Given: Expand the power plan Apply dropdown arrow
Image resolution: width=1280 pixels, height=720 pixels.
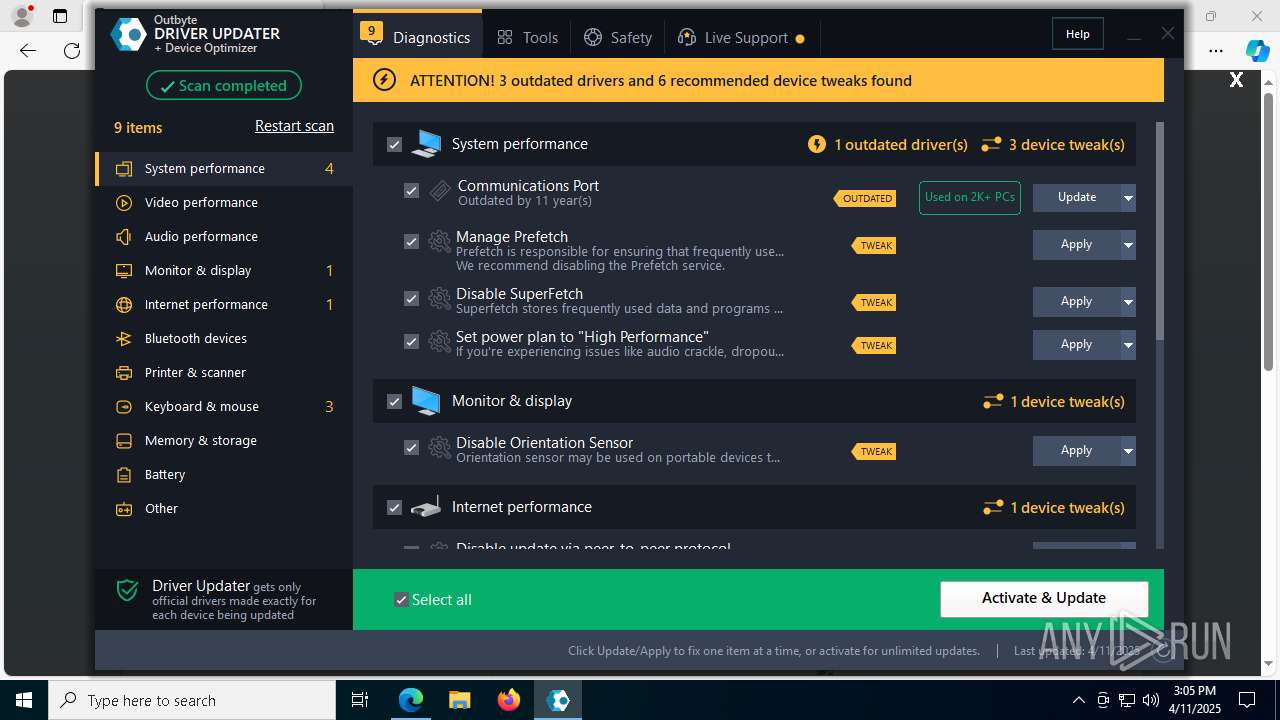Looking at the screenshot, I should pos(1128,344).
